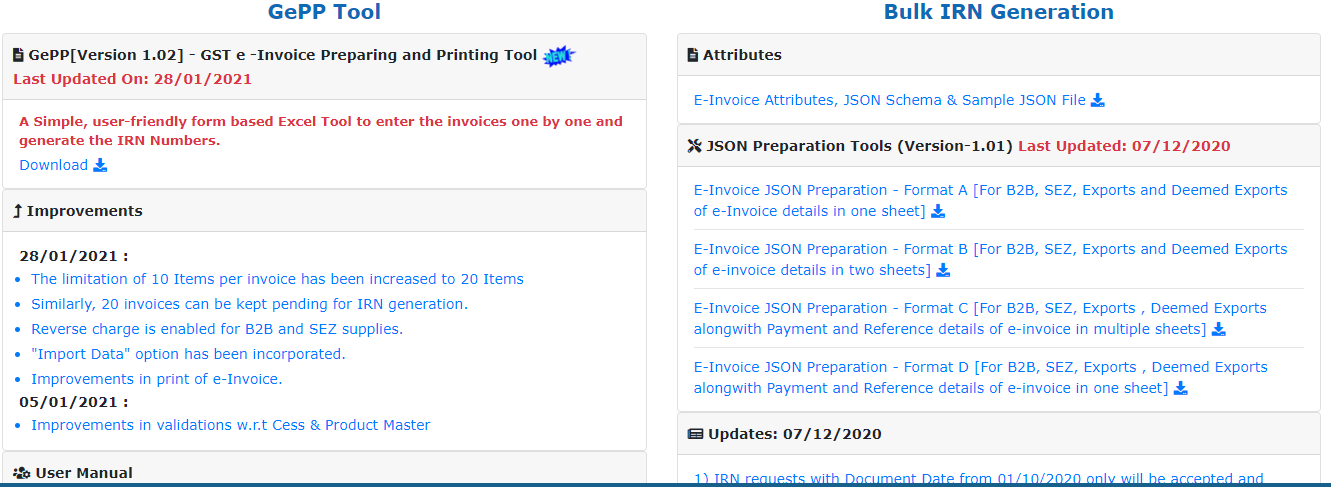Click the users icon beside User Manual

click(22, 473)
